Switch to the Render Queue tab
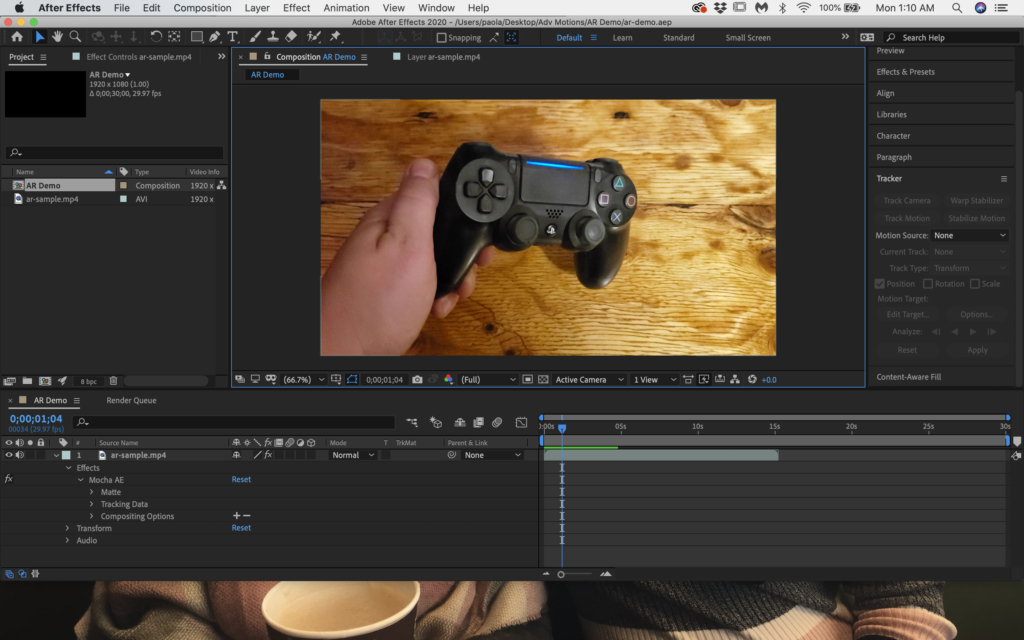The width and height of the screenshot is (1024, 640). (x=131, y=400)
